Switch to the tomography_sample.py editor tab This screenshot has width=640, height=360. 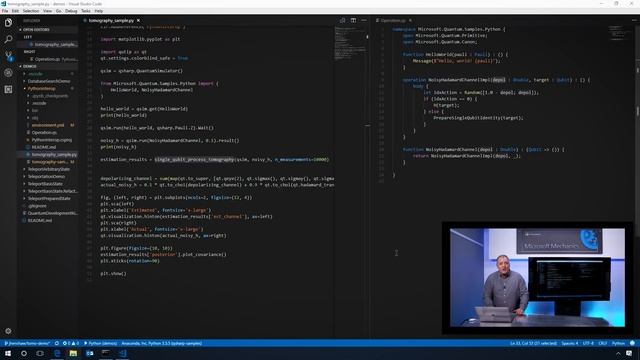[111, 20]
